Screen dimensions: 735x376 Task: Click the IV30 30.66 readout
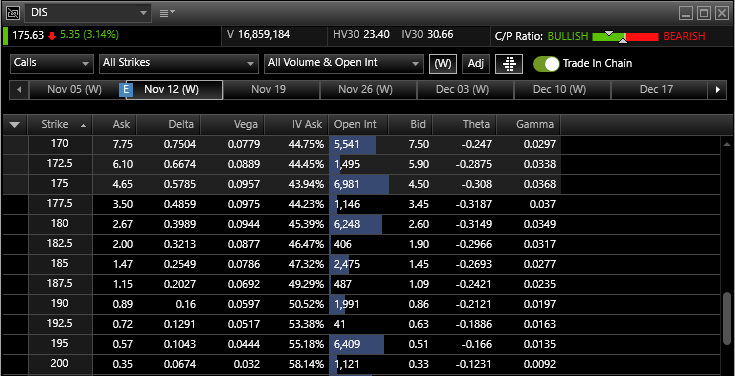click(x=427, y=35)
